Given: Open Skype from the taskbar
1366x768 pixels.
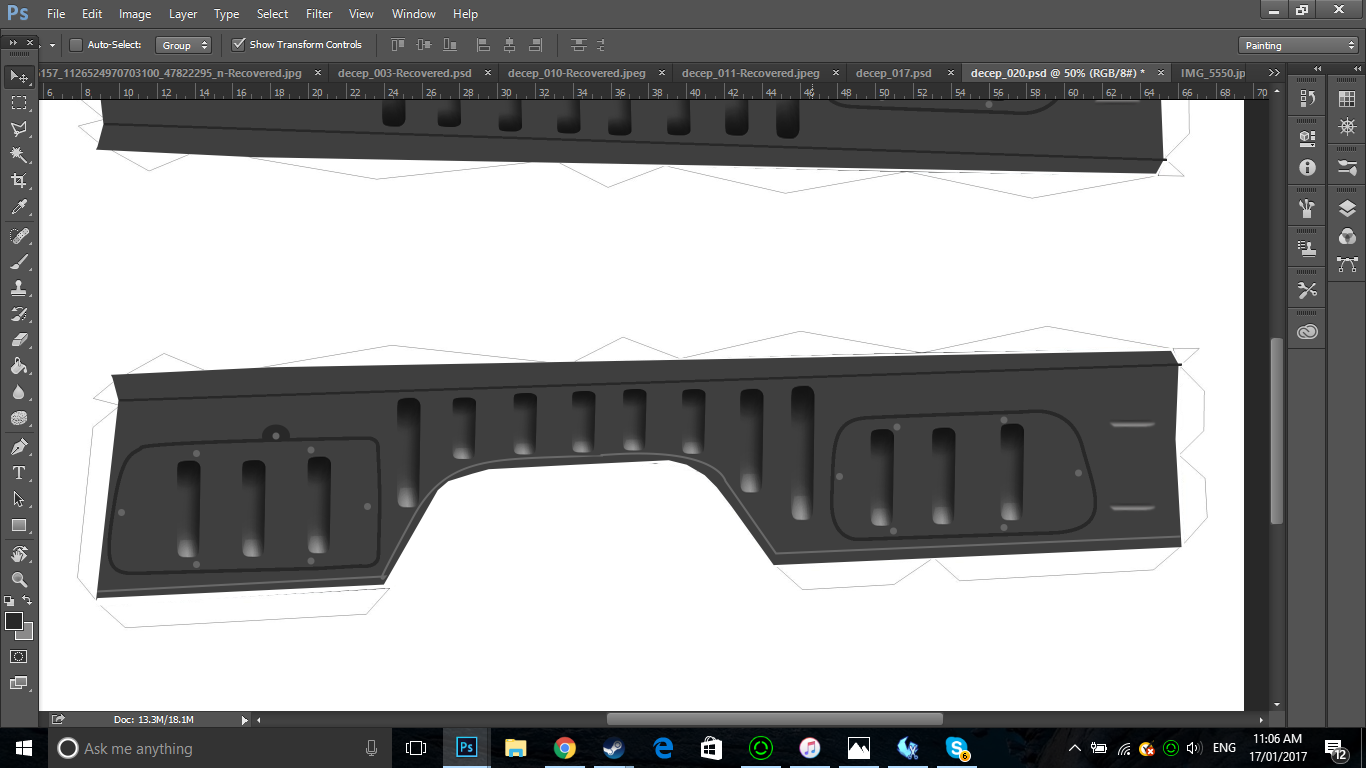Looking at the screenshot, I should tap(957, 748).
